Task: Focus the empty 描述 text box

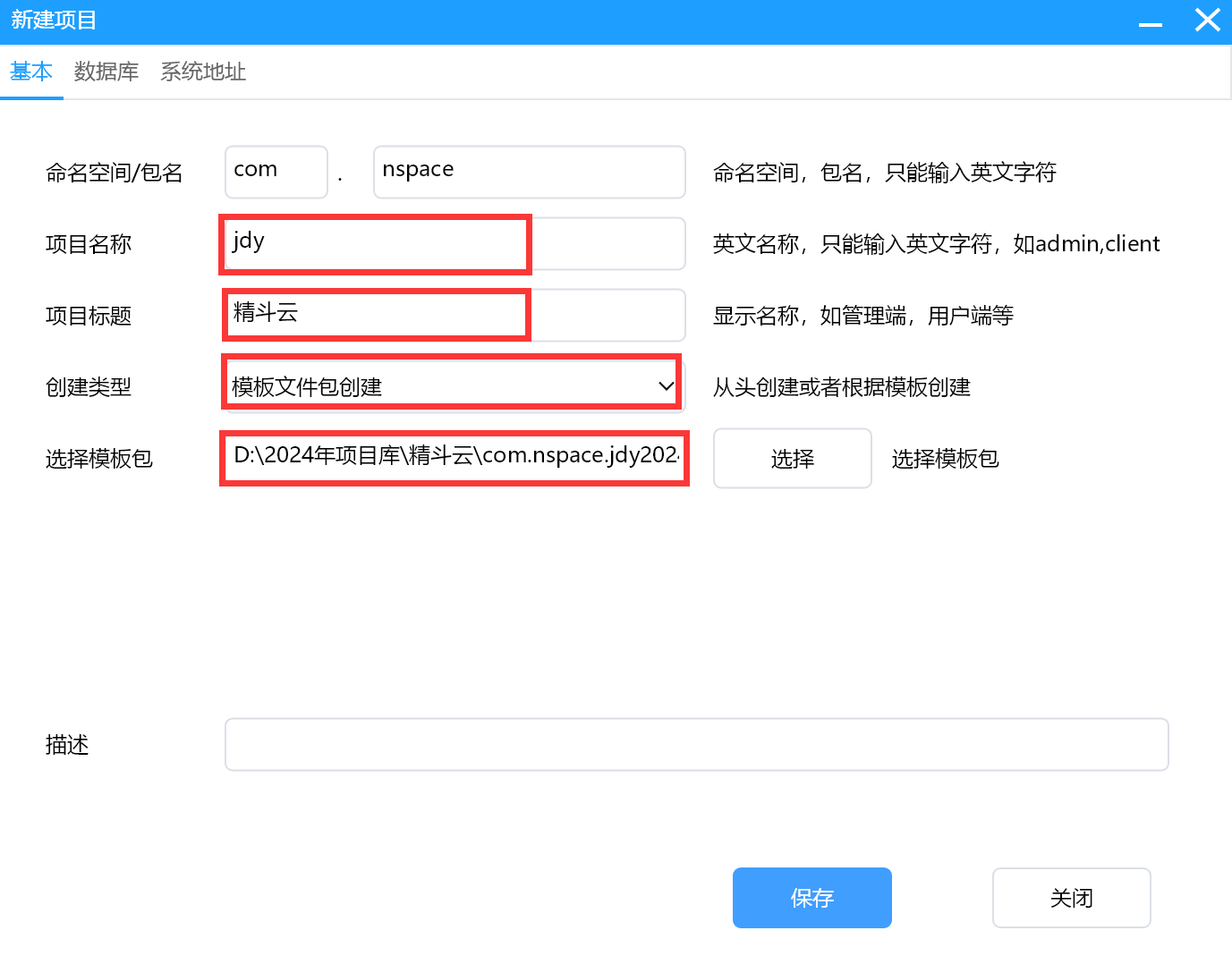Action: click(696, 744)
